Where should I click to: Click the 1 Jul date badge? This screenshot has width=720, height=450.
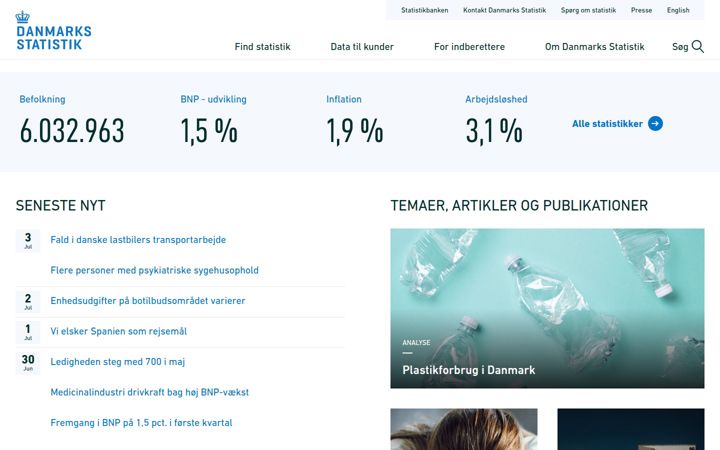click(x=28, y=332)
